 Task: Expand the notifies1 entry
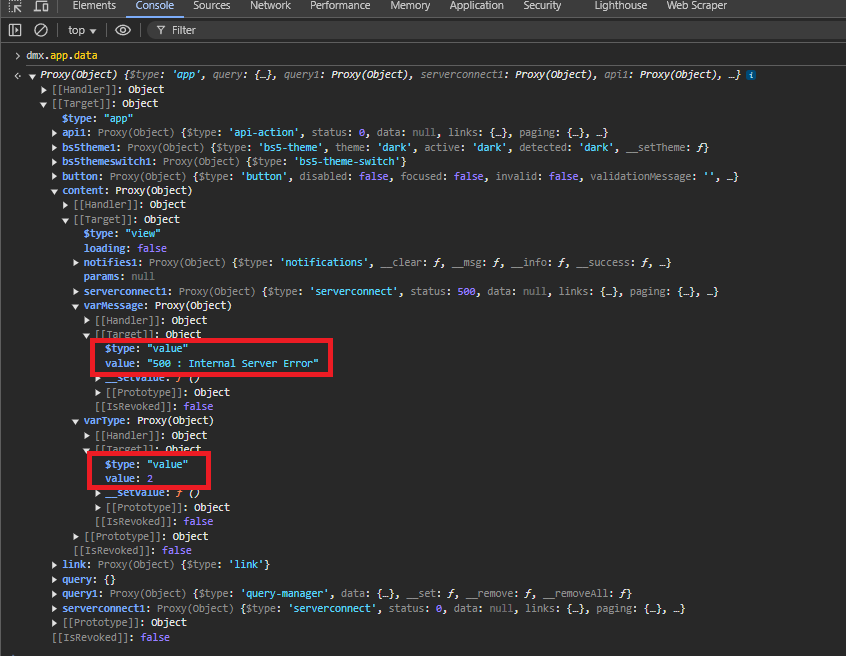point(76,263)
